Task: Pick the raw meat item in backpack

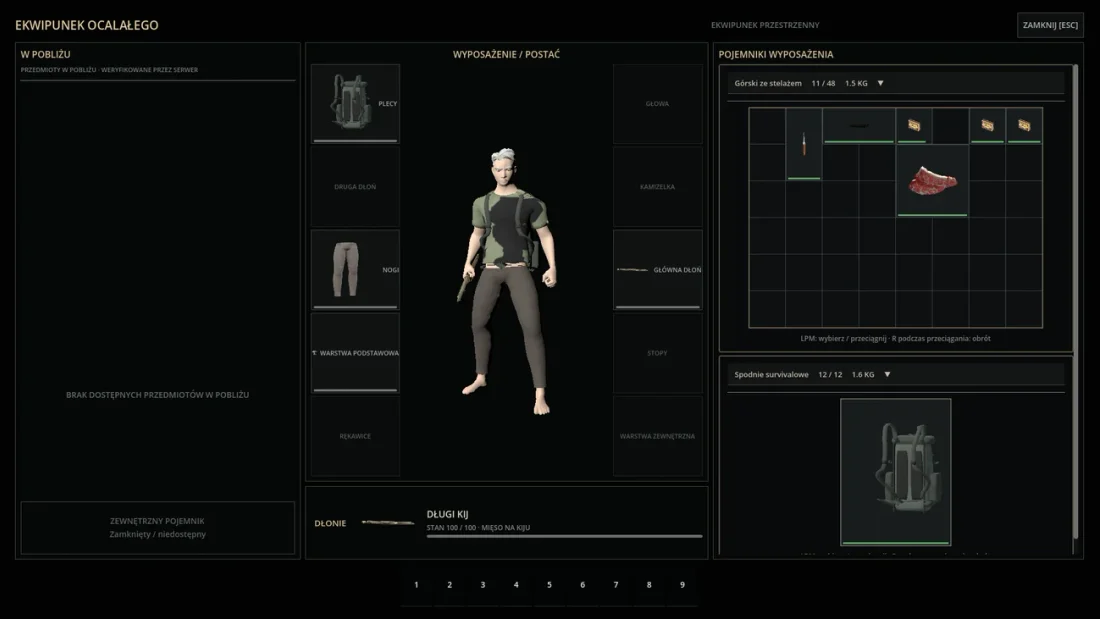Action: [x=932, y=180]
